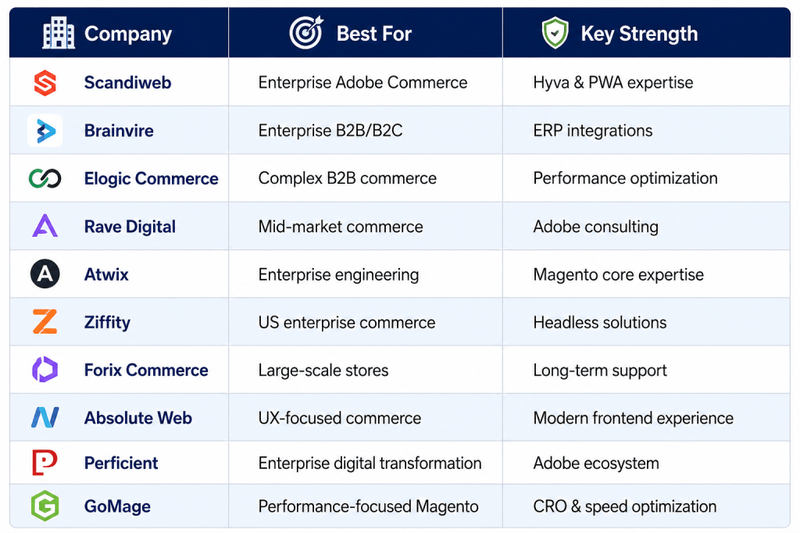Open the Elogic Commerce company name
The height and width of the screenshot is (533, 800).
151,179
